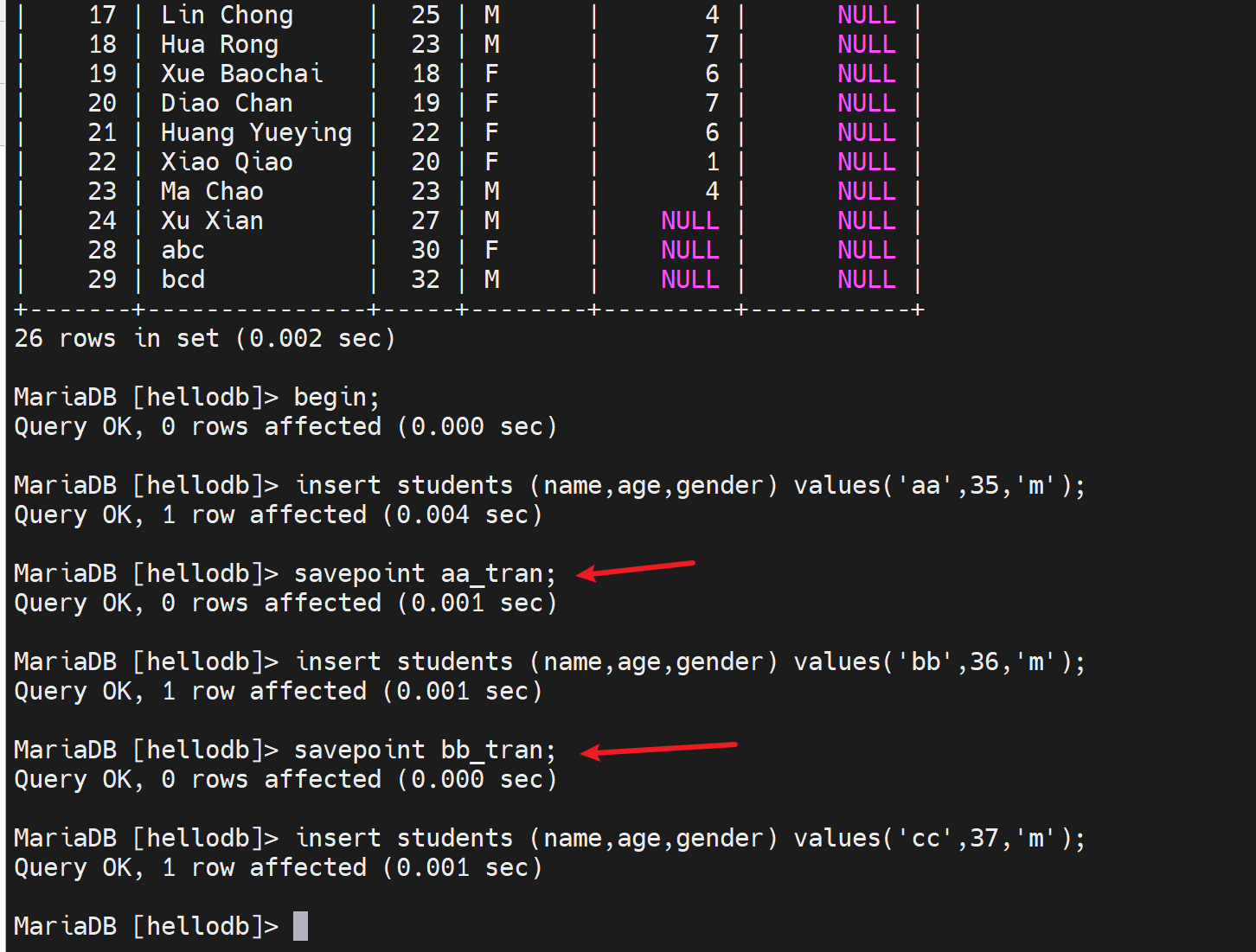Click the red arrow beside savepoint aa_tran
This screenshot has width=1256, height=952.
tap(636, 569)
